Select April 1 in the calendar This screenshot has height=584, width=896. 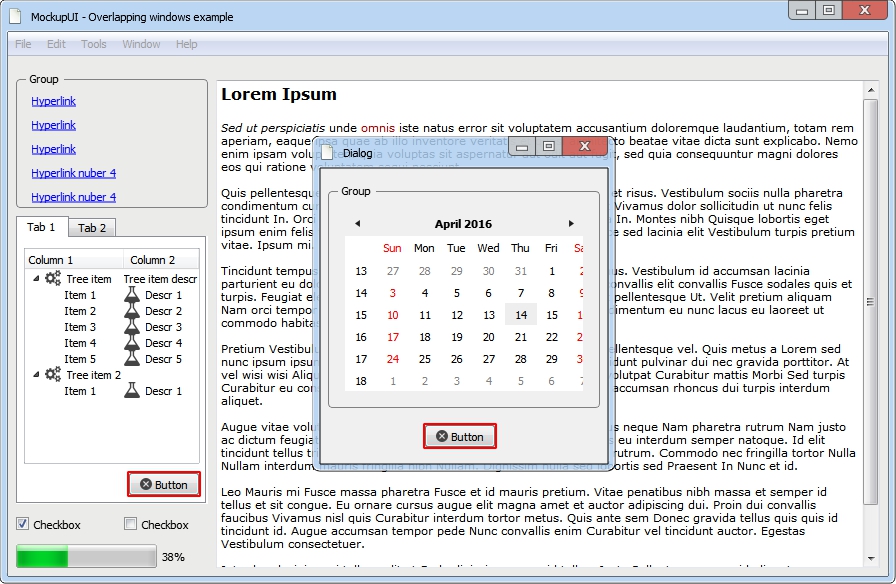pos(551,271)
